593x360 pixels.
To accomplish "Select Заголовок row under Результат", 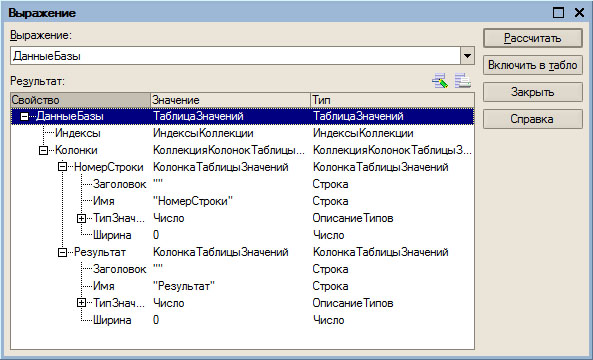I will click(x=242, y=269).
